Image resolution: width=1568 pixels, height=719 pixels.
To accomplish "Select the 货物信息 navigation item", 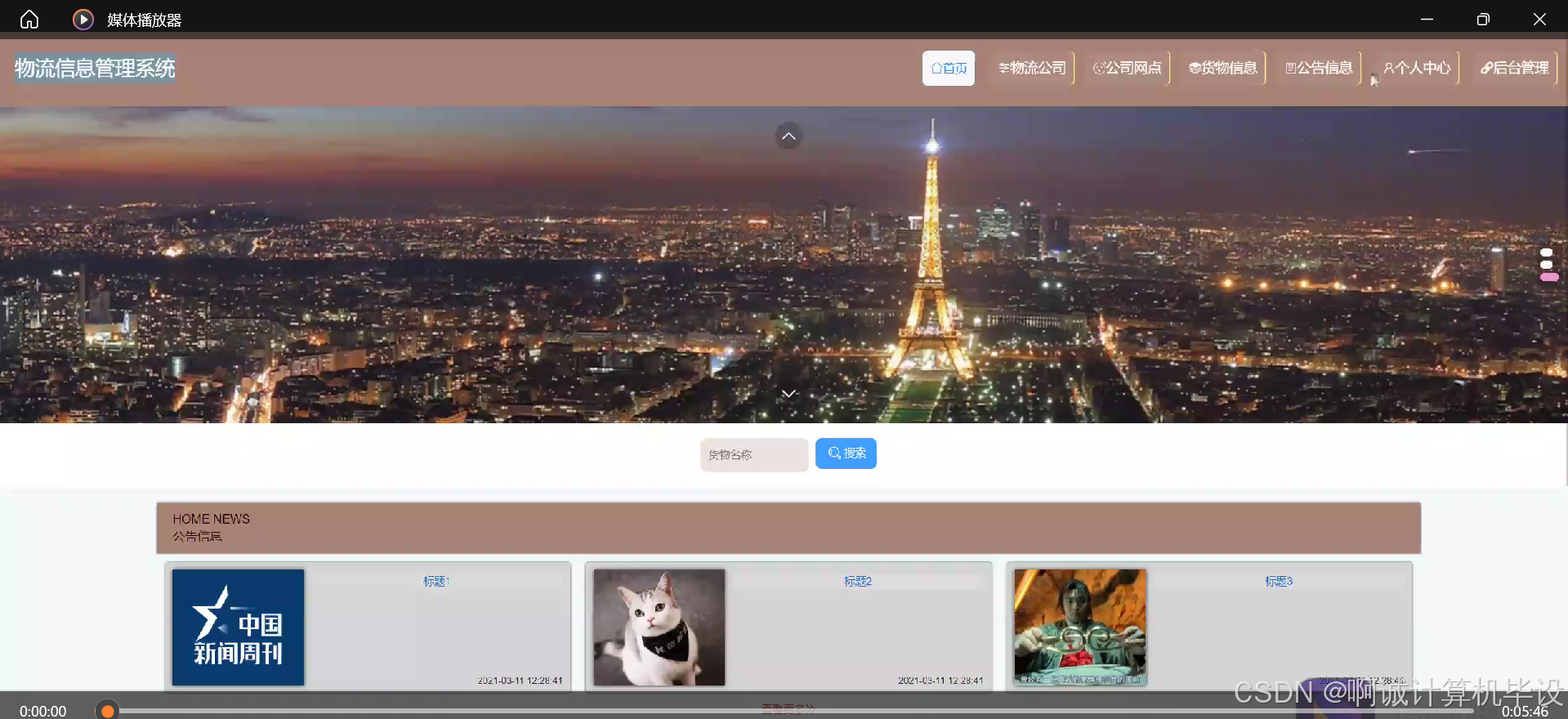I will [x=1223, y=68].
